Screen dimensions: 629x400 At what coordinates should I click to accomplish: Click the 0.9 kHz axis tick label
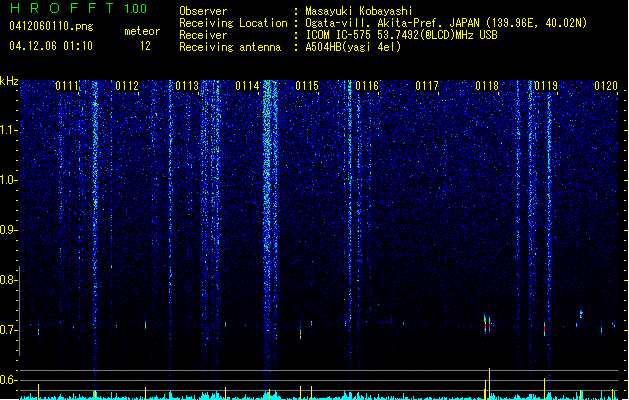point(8,230)
